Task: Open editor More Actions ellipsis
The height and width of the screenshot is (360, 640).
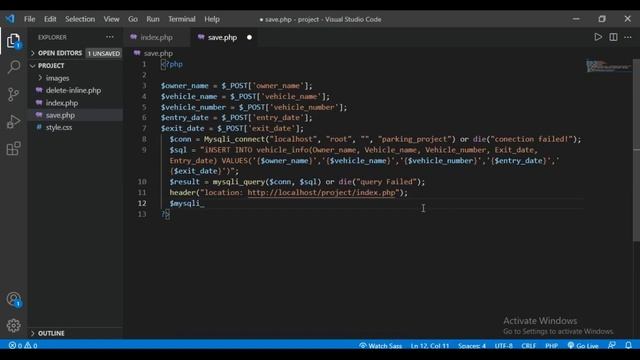Action: [x=628, y=37]
